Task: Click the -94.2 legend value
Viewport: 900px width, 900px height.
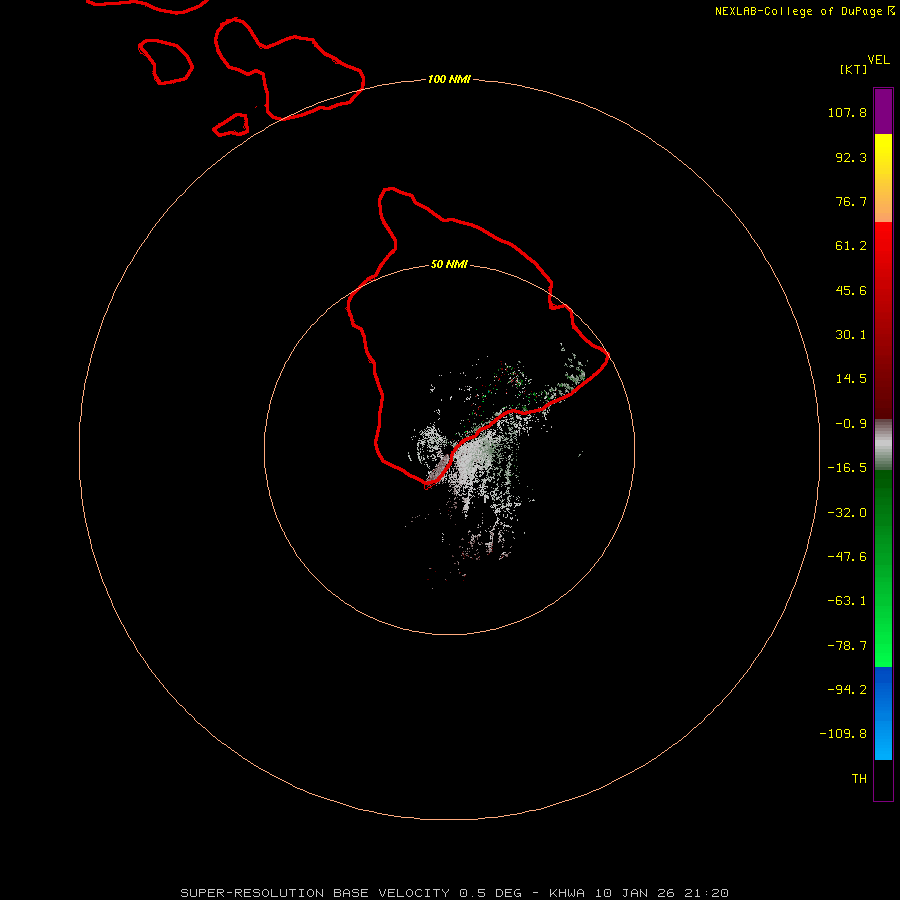Action: tap(847, 690)
